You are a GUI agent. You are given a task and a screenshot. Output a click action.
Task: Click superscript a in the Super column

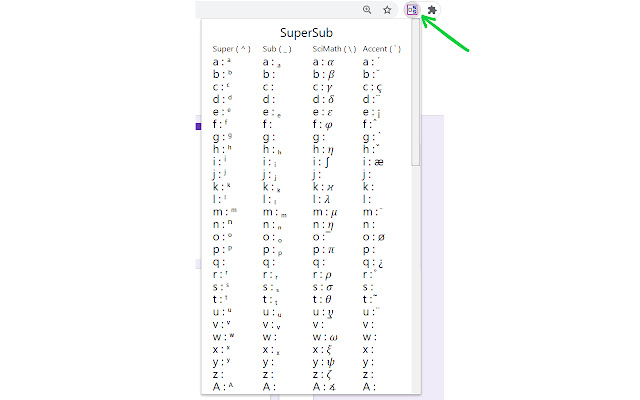[229, 60]
